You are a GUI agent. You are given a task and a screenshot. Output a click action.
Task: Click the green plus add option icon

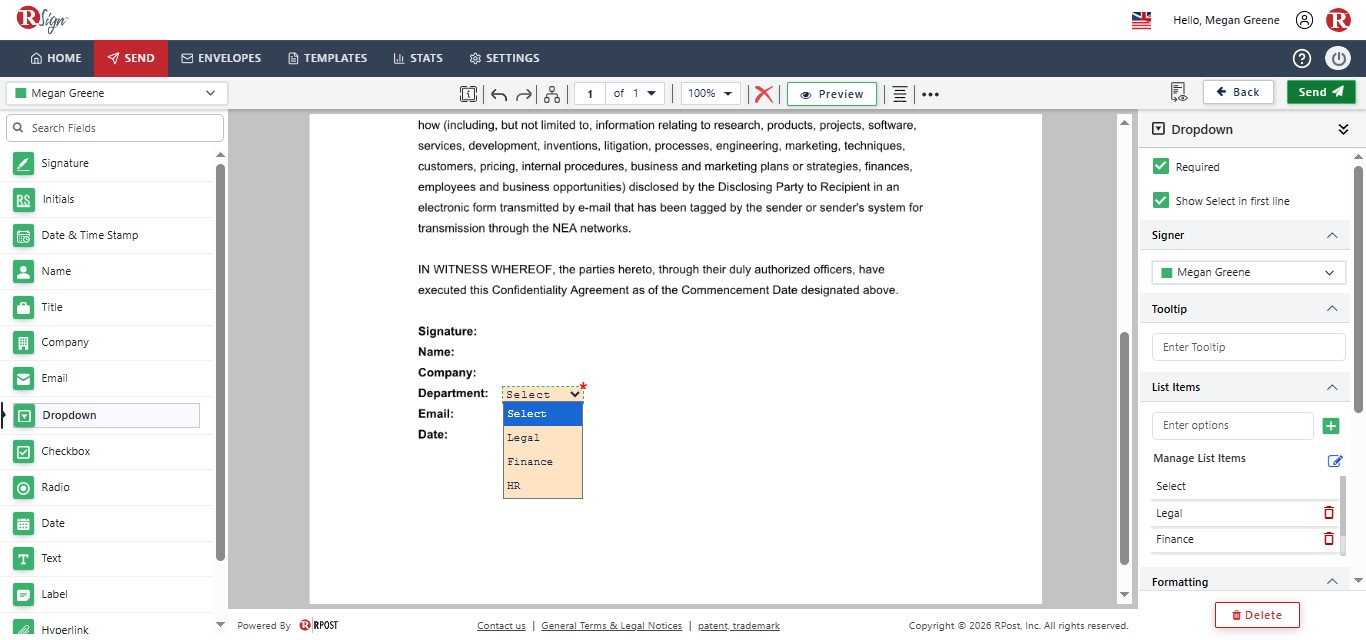pos(1331,426)
